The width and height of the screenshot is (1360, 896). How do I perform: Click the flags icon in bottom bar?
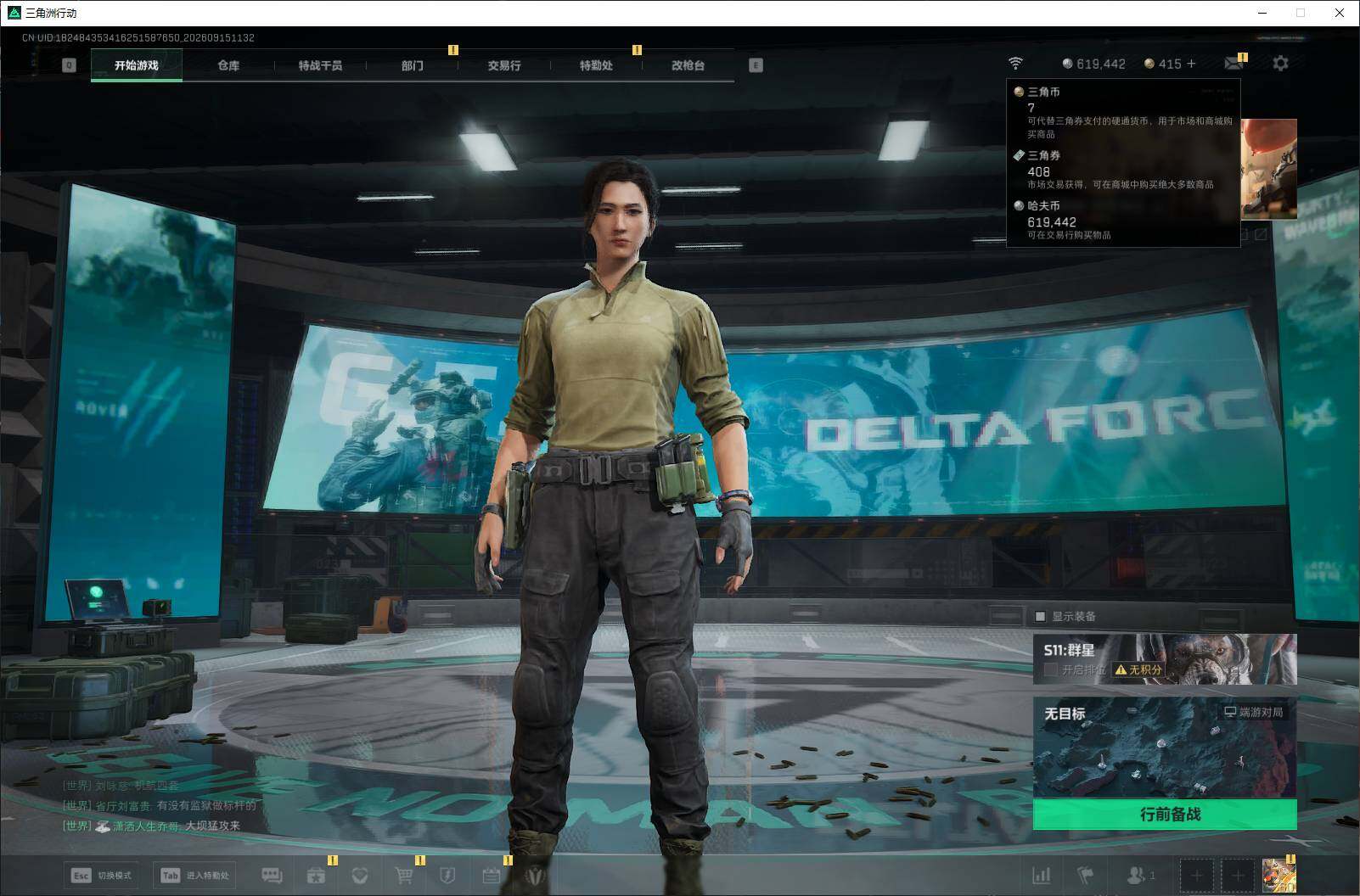[x=1086, y=875]
